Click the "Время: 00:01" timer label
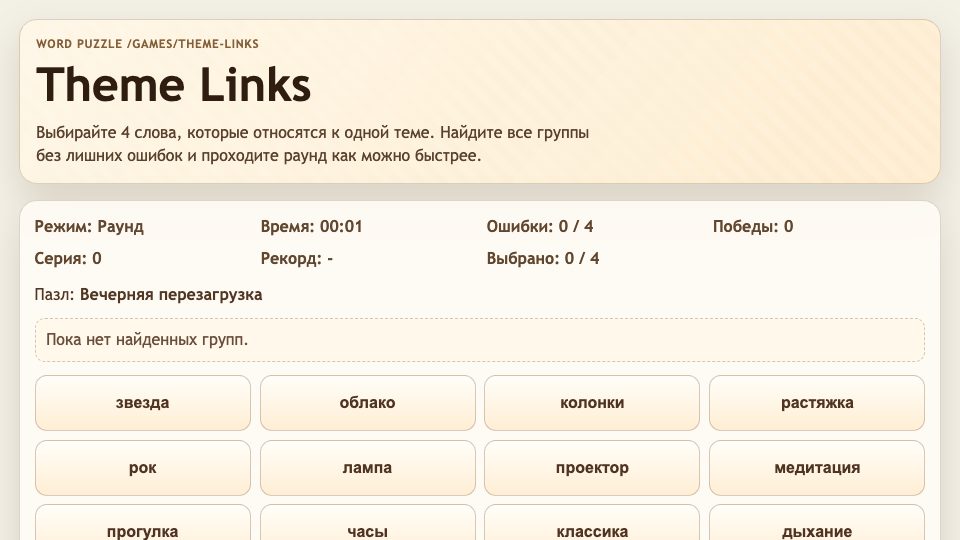 [311, 227]
